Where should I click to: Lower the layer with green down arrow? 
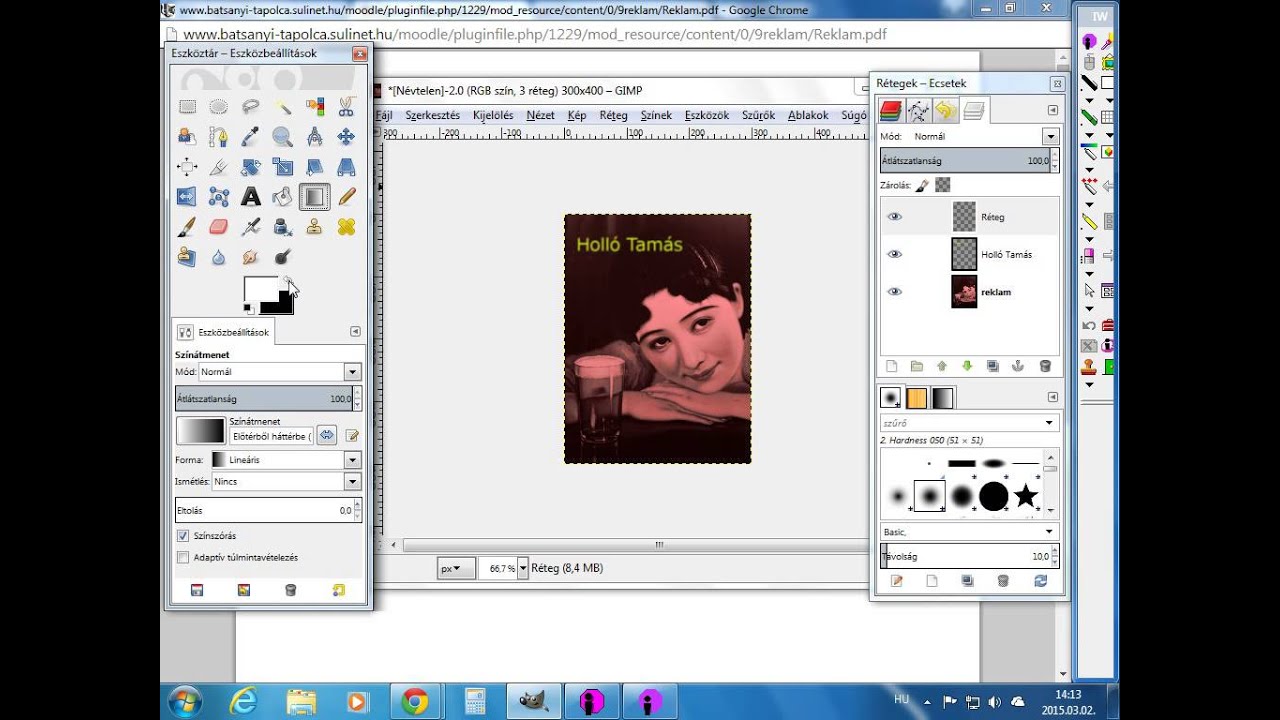(x=967, y=367)
